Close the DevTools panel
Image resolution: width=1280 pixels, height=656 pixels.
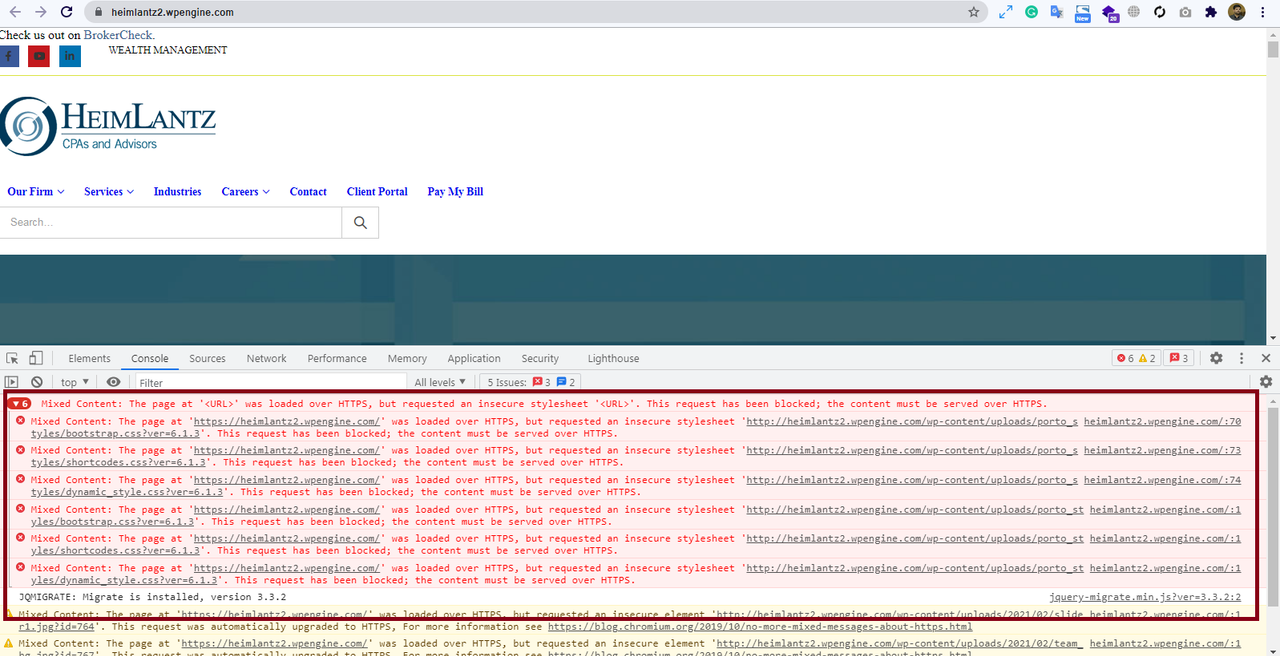pyautogui.click(x=1266, y=358)
